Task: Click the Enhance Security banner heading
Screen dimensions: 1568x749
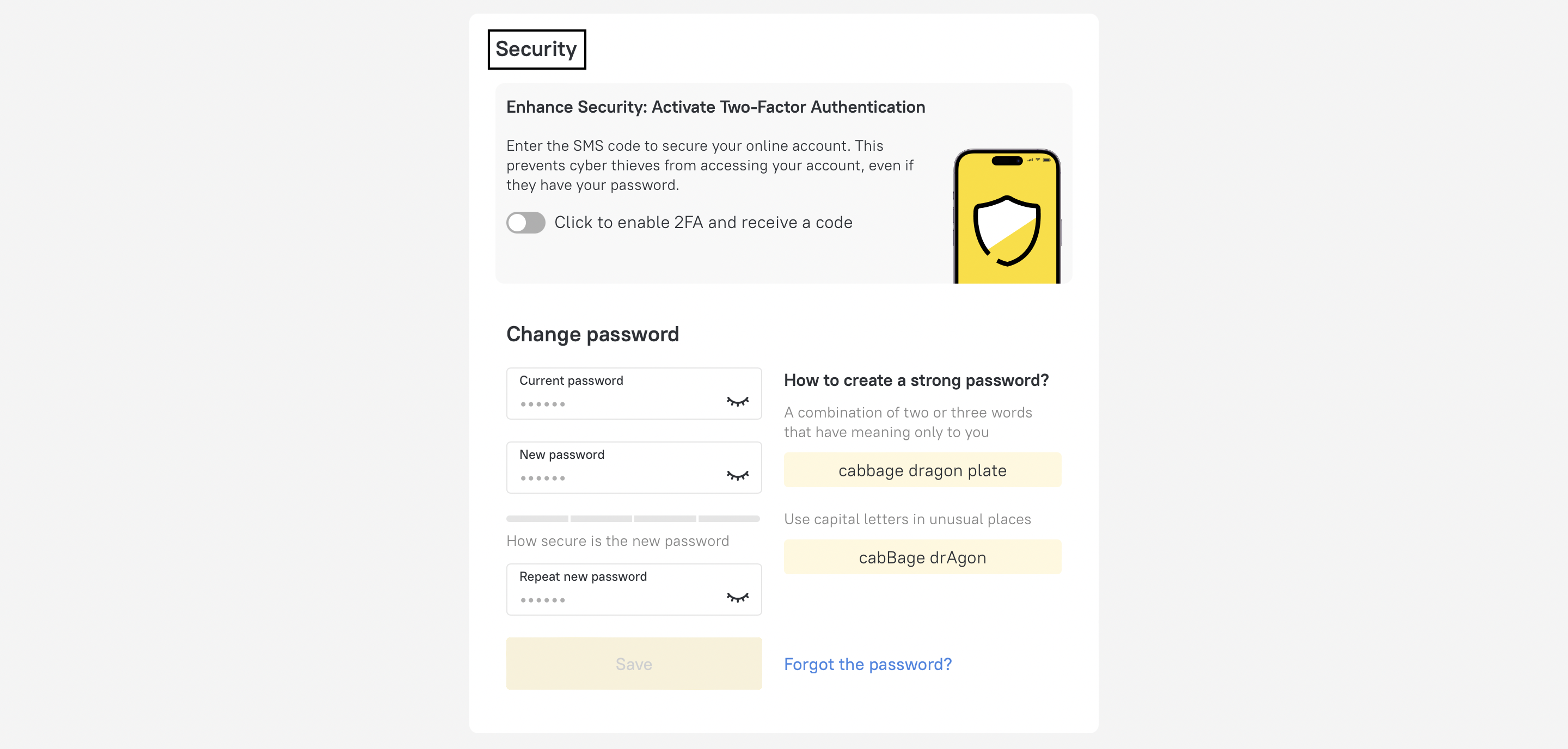Action: pos(715,107)
